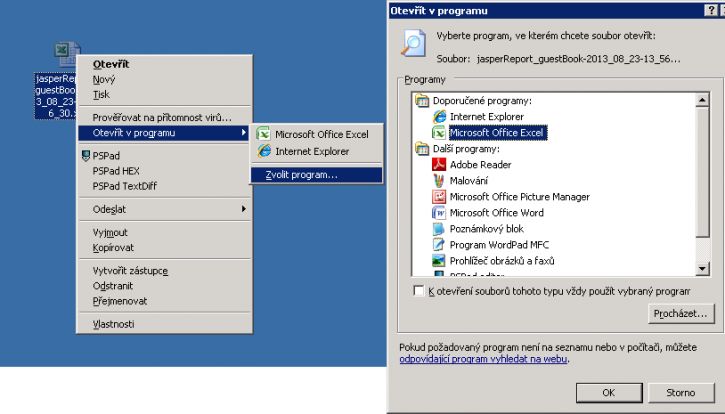This screenshot has height=414, width=725.
Task: Select PSPad TextDiff menu entry
Action: (164, 186)
